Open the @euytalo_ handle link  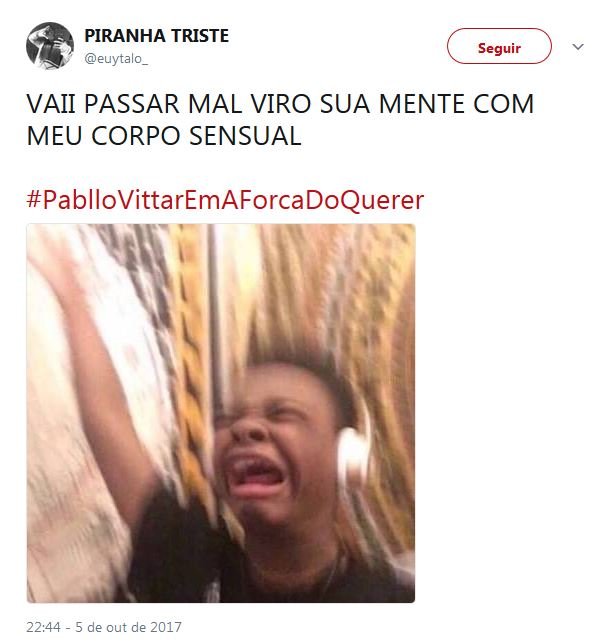116,59
